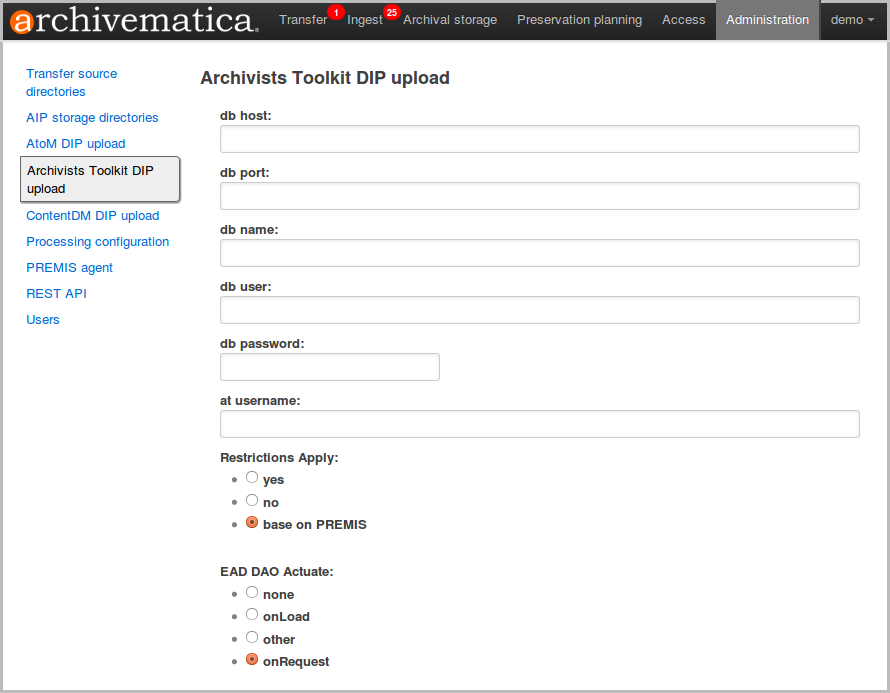
Task: Switch to the Access tab
Action: [683, 20]
